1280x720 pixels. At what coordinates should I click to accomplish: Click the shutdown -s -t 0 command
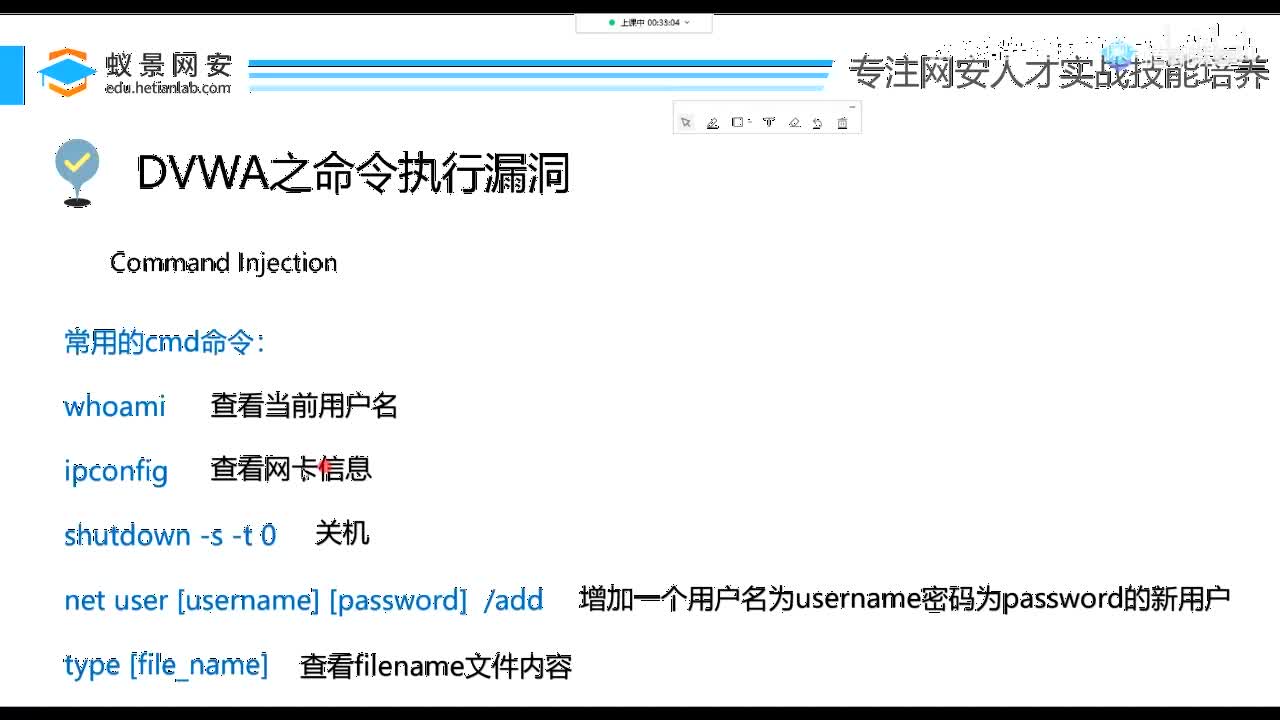[x=170, y=535]
